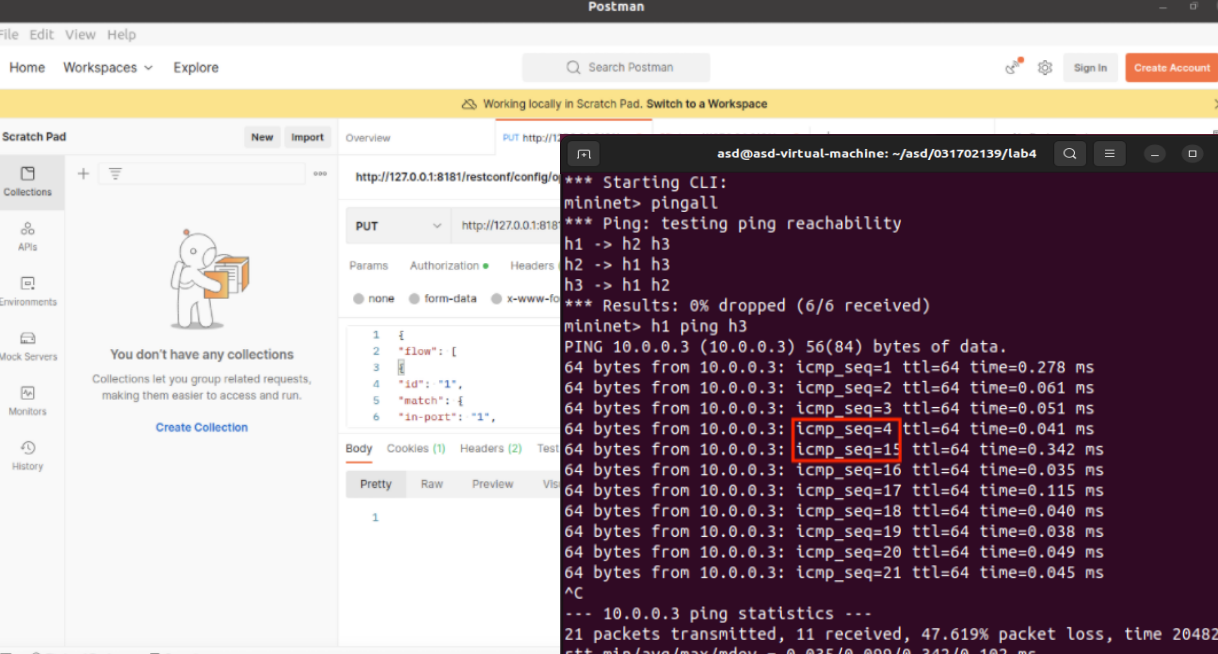The width and height of the screenshot is (1218, 654).
Task: Select the response Headers (2) tab
Action: click(491, 449)
